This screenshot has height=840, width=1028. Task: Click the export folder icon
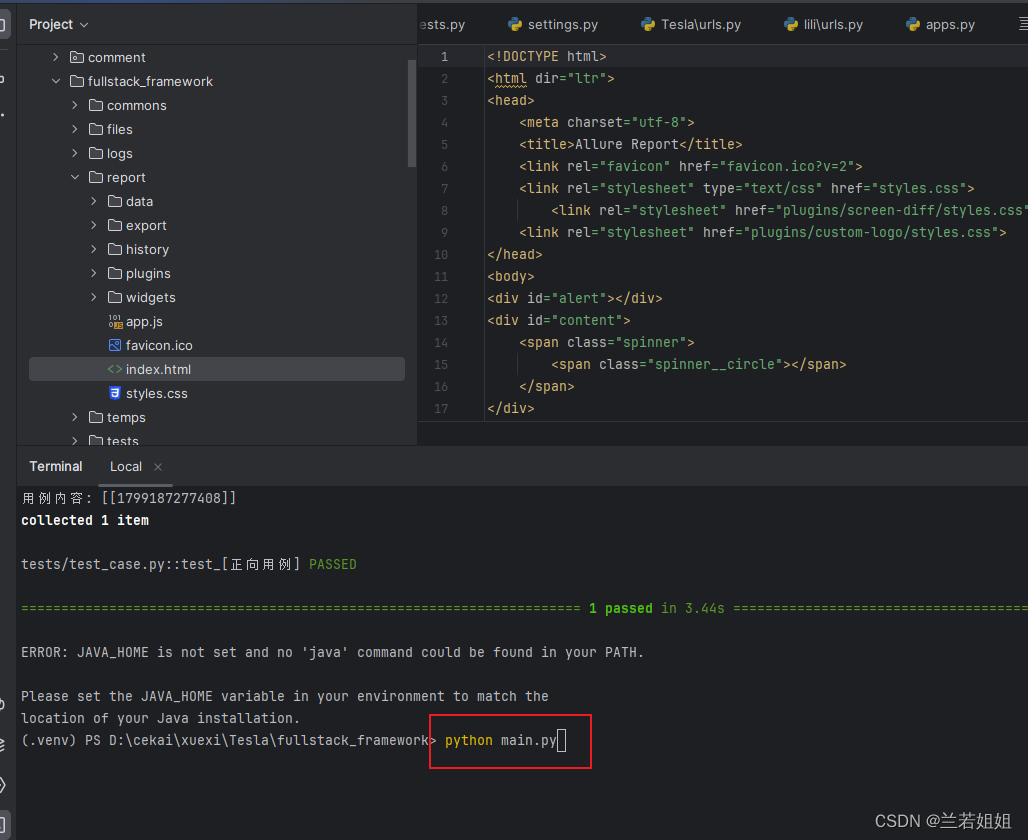tap(115, 225)
